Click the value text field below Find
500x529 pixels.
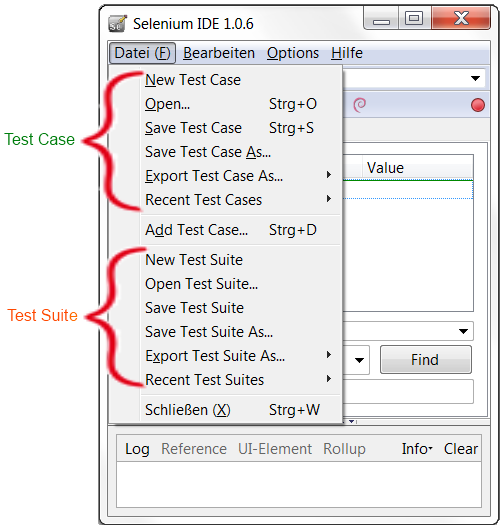(409, 392)
